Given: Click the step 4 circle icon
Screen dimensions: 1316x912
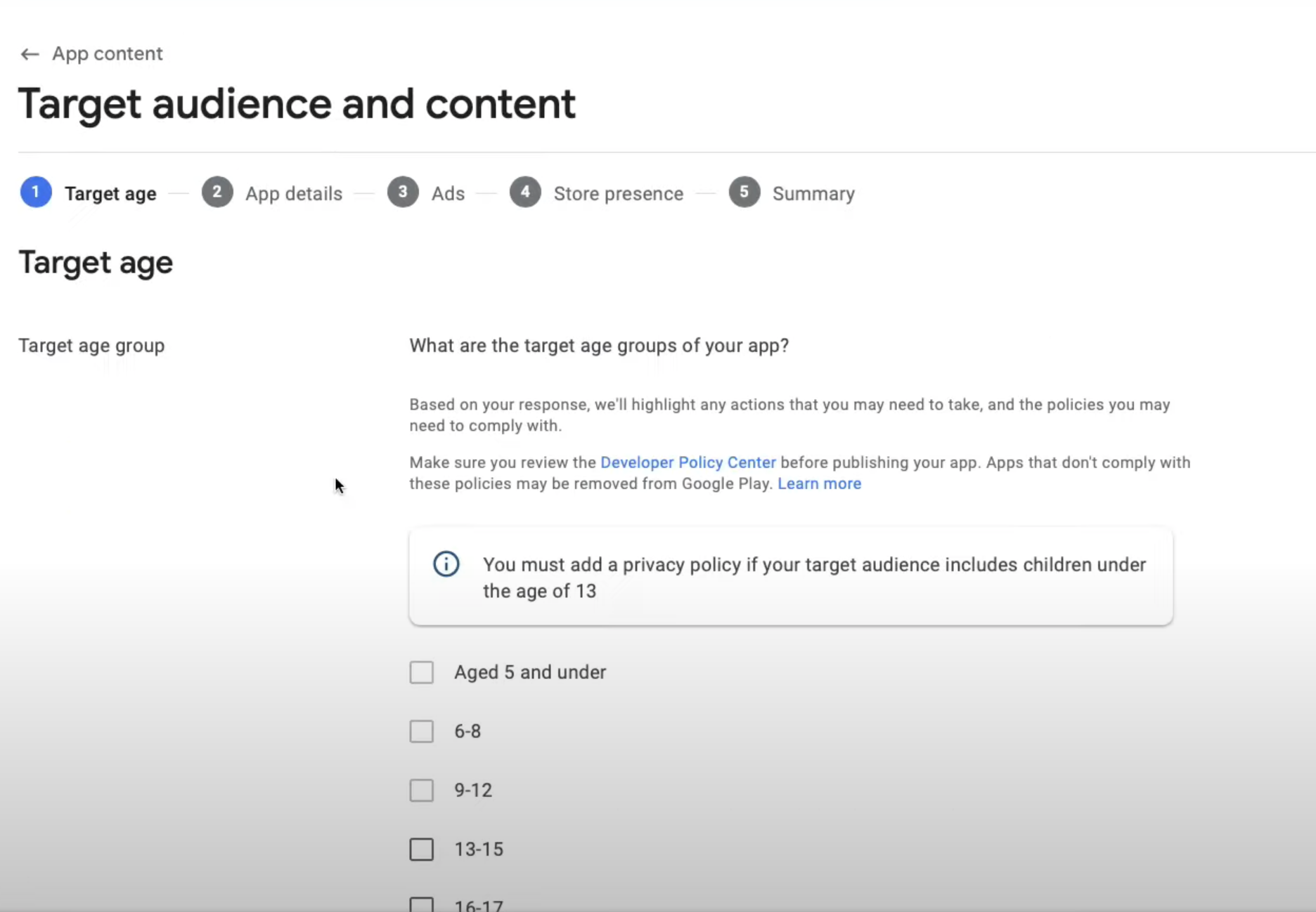Looking at the screenshot, I should tap(525, 193).
